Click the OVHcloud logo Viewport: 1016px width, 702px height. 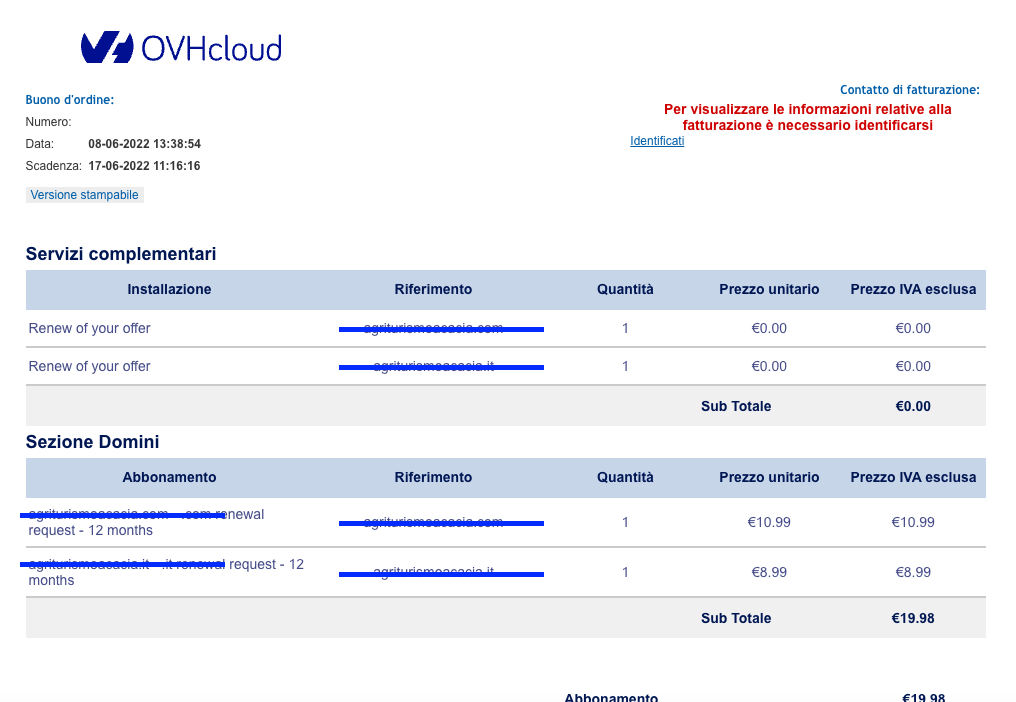[181, 48]
